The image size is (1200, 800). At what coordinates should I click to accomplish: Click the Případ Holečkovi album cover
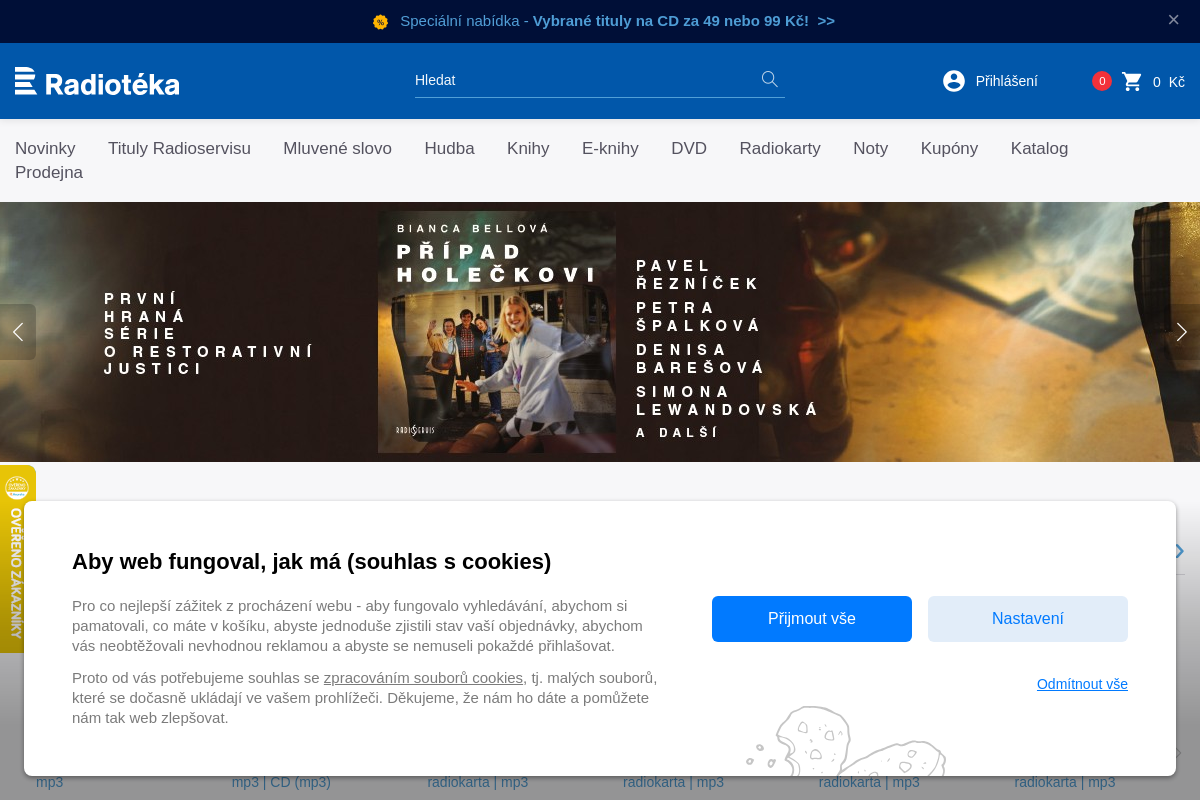tap(497, 332)
